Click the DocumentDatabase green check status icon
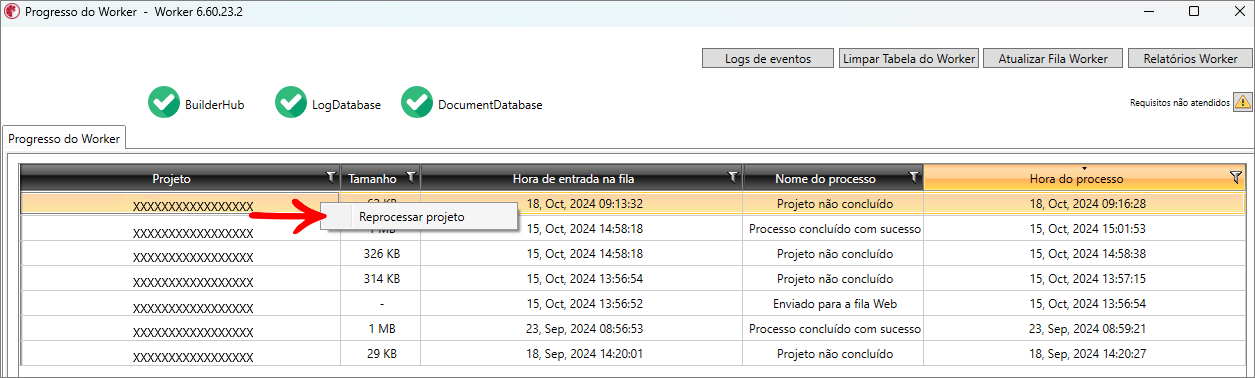The image size is (1255, 378). tap(417, 102)
